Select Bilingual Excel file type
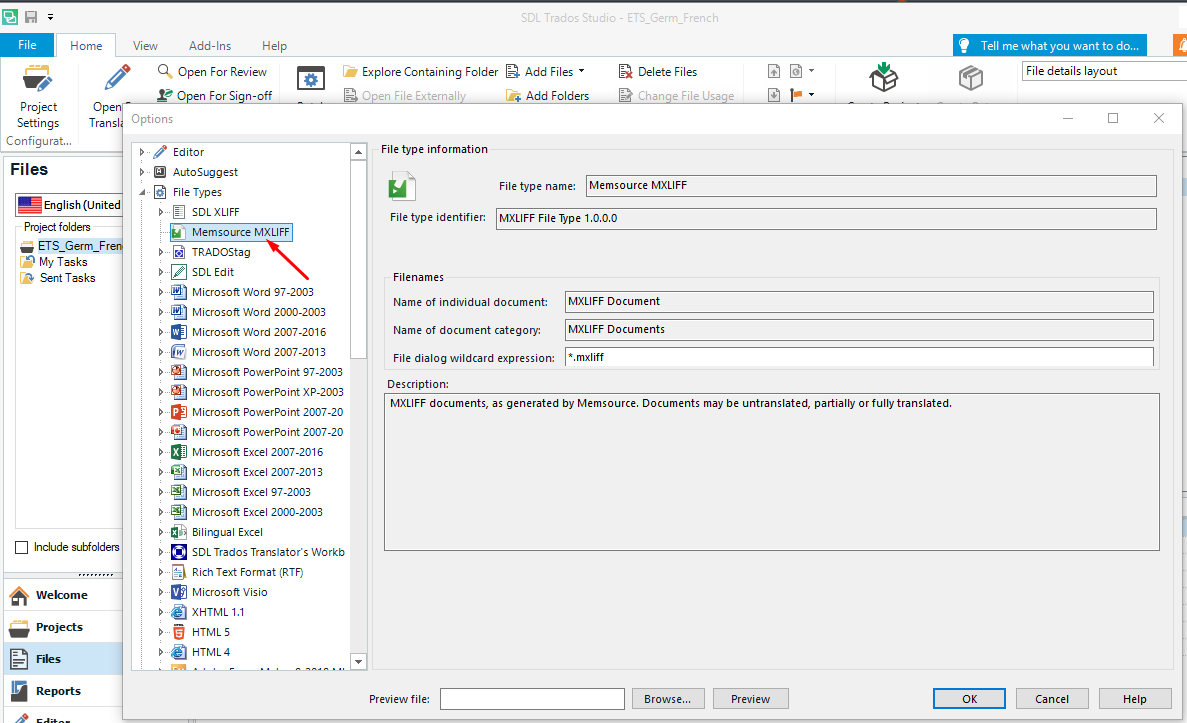Image resolution: width=1187 pixels, height=723 pixels. 227,532
